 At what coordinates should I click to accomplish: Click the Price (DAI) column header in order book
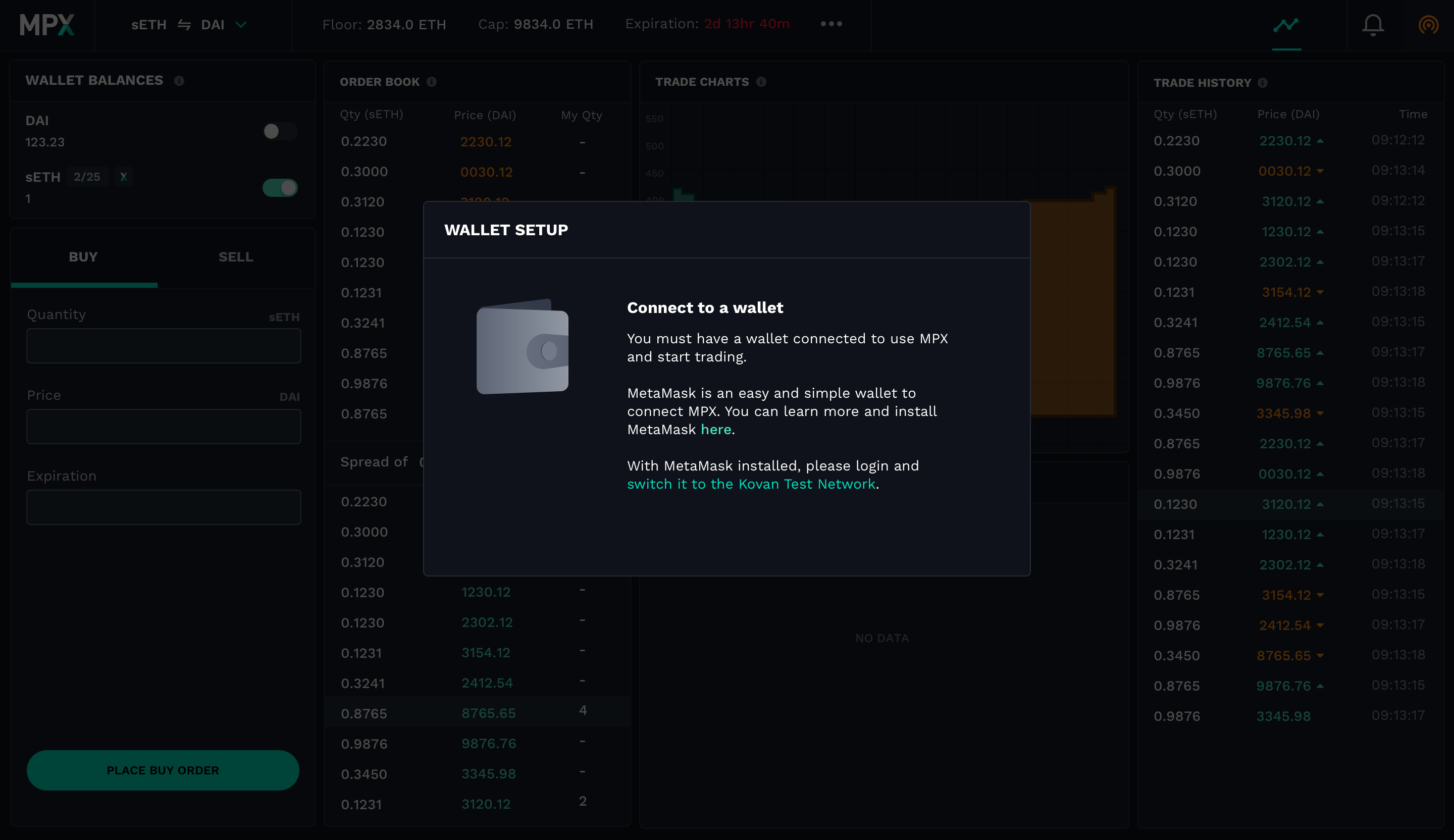pos(485,116)
